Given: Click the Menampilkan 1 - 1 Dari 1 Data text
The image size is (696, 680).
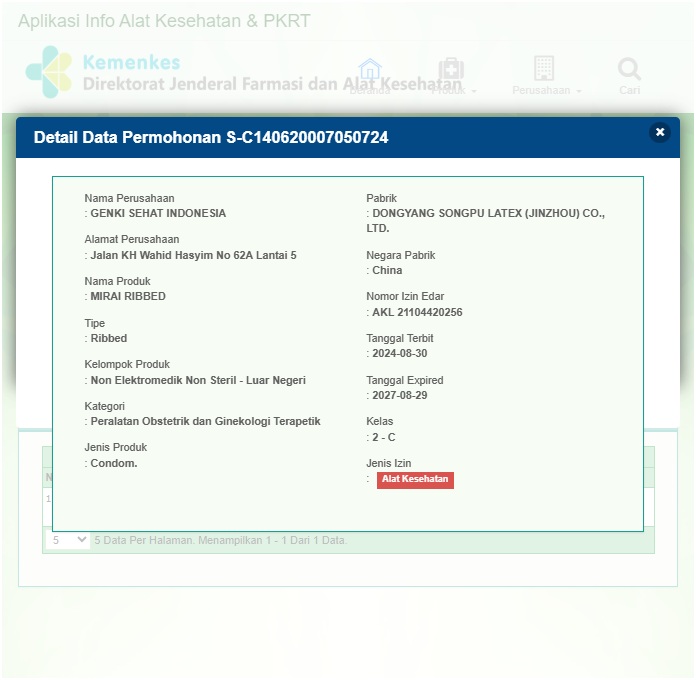Looking at the screenshot, I should (x=273, y=540).
